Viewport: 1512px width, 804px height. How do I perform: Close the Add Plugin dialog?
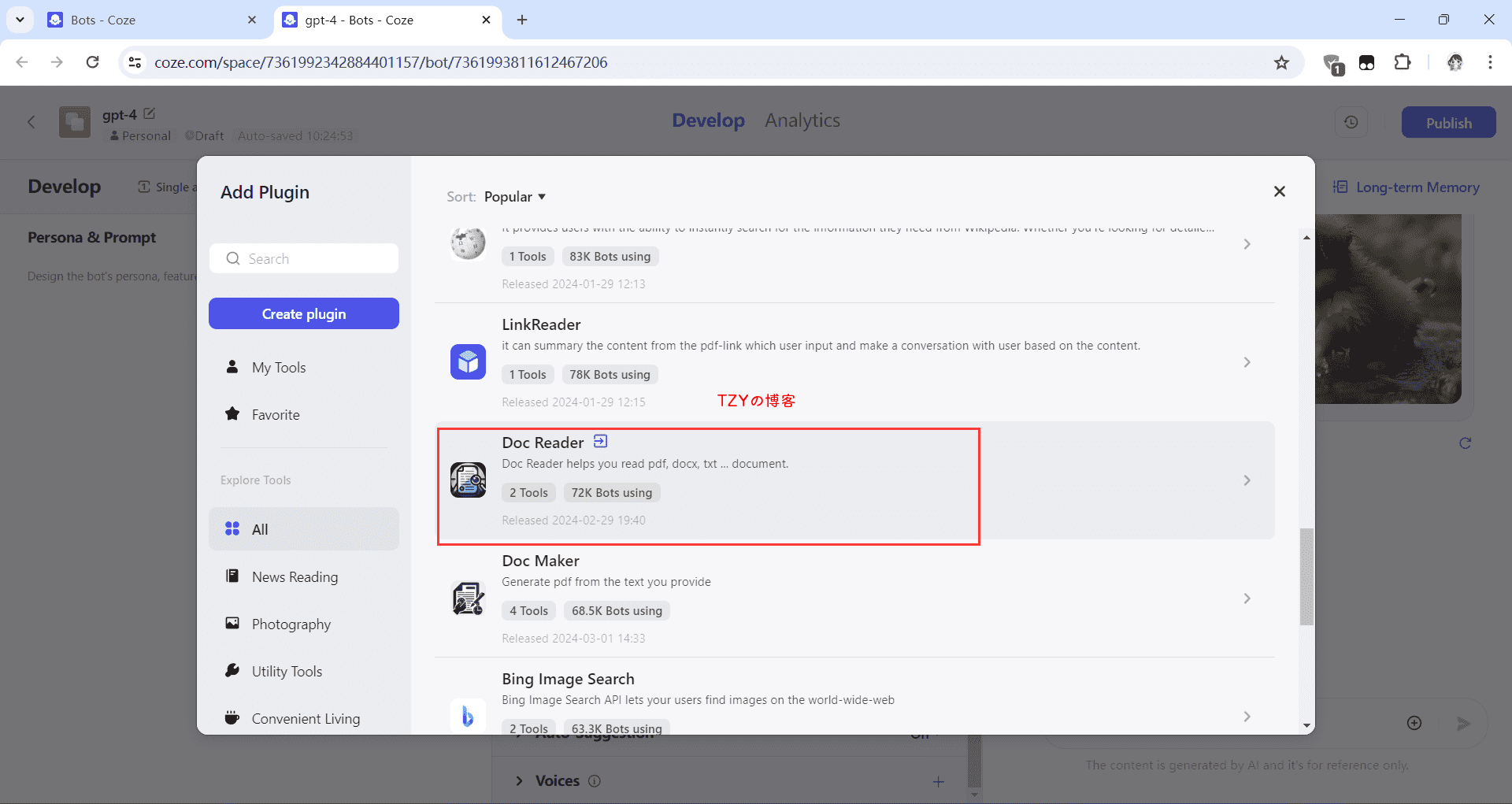point(1279,191)
